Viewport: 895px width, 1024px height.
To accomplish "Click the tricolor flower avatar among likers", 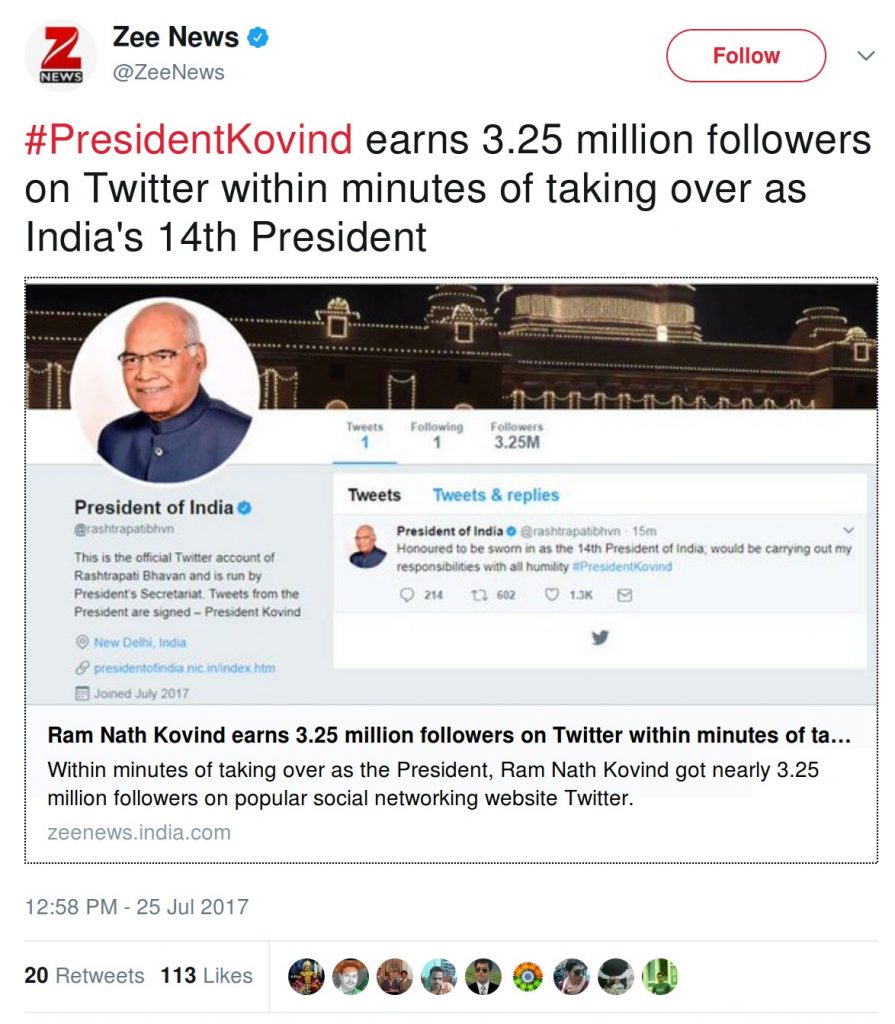I will pos(528,976).
